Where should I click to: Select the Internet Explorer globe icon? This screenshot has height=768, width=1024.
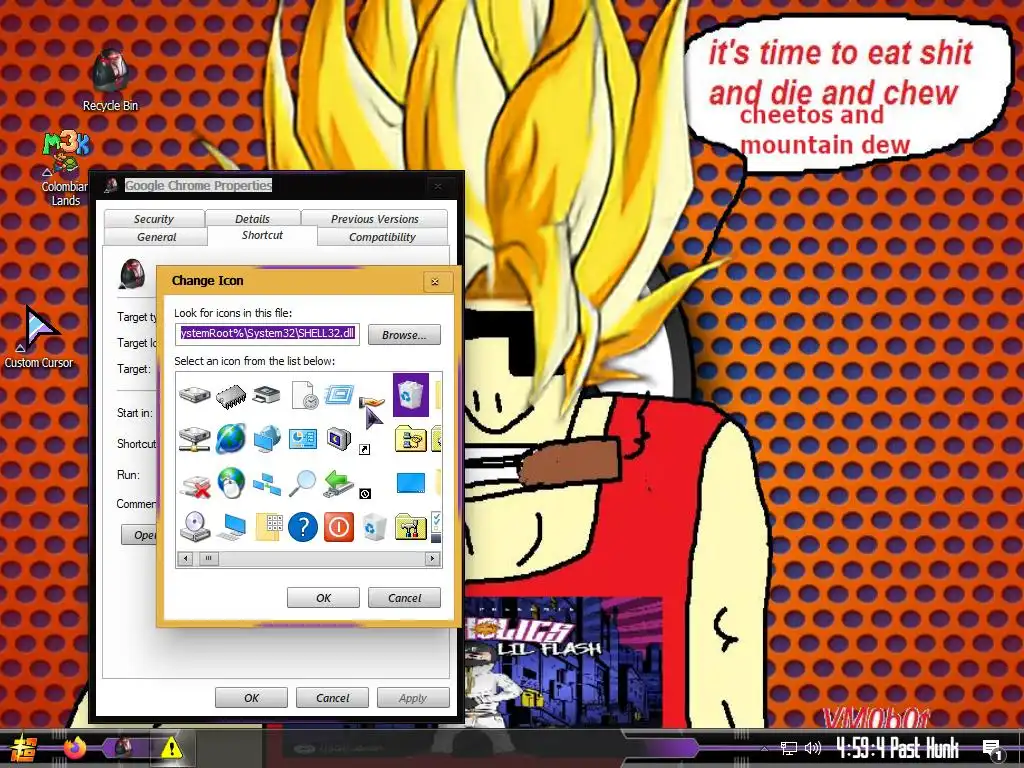coord(231,438)
